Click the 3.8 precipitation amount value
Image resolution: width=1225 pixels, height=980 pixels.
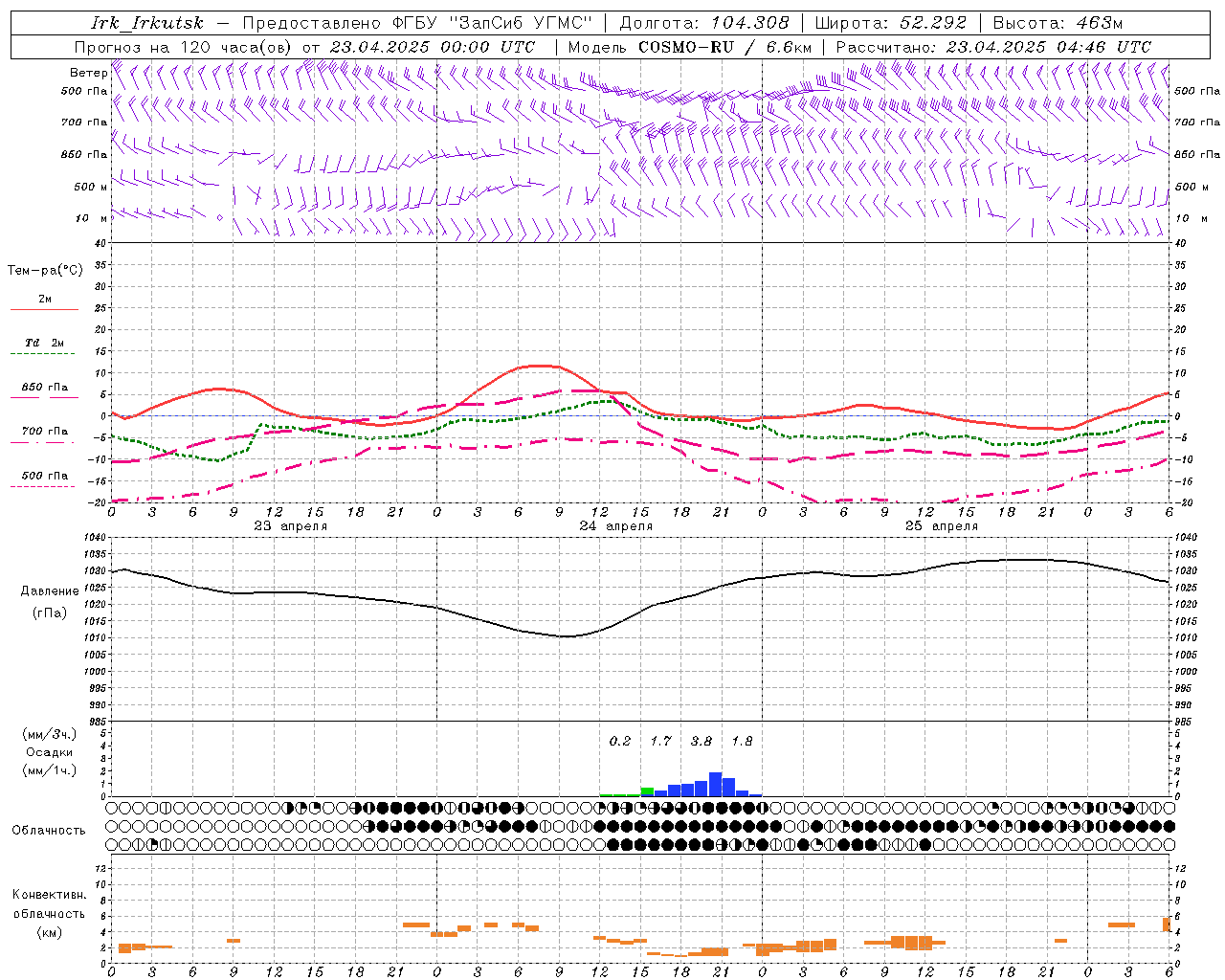pos(701,741)
